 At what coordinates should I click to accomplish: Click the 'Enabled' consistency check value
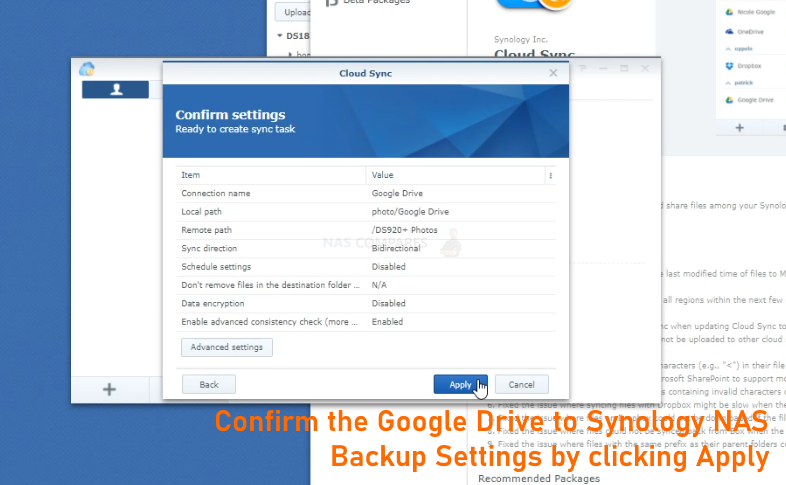click(387, 322)
